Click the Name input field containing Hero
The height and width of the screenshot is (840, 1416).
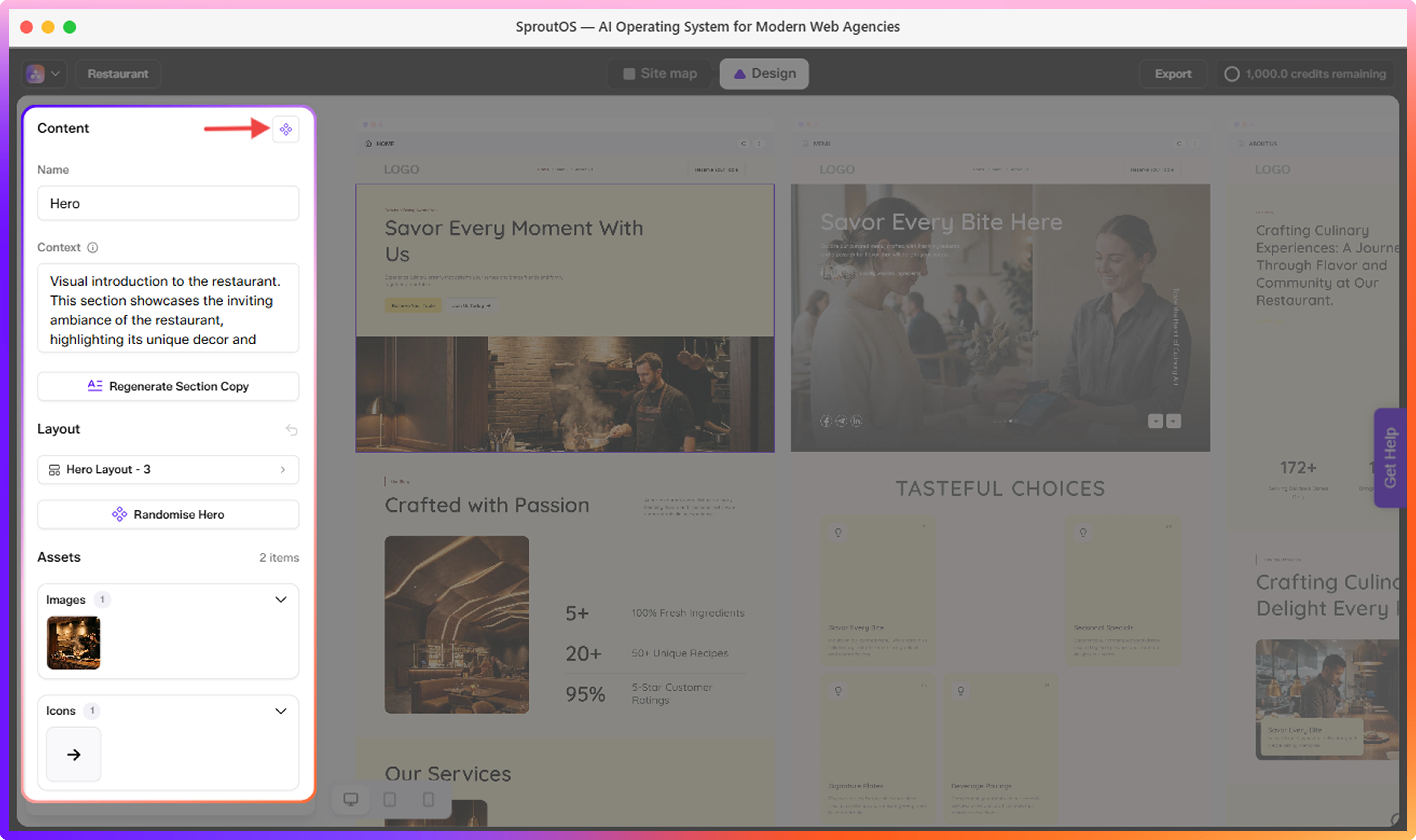coord(168,204)
